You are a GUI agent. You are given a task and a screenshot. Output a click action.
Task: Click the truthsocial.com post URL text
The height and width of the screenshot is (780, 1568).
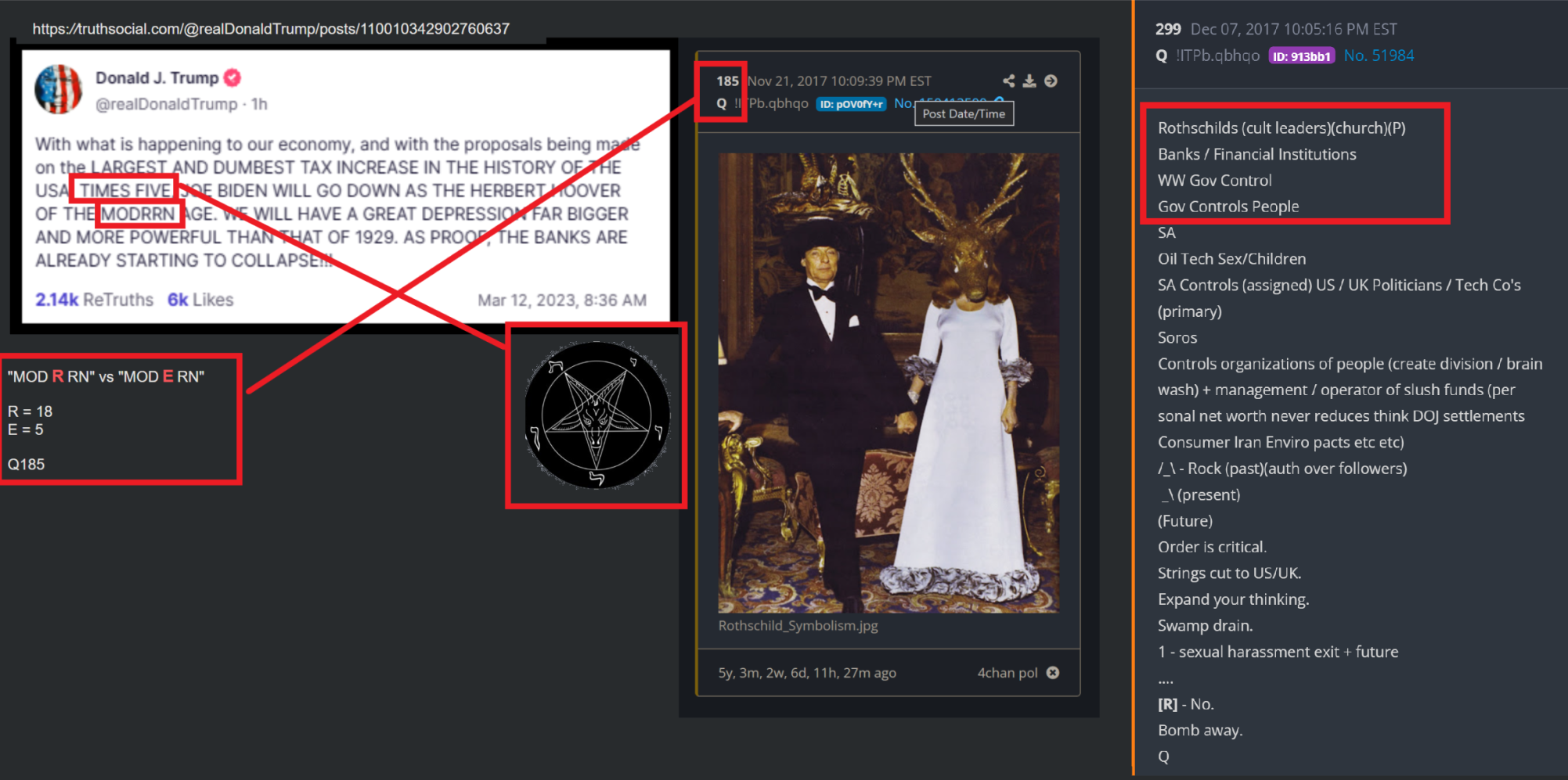[271, 29]
